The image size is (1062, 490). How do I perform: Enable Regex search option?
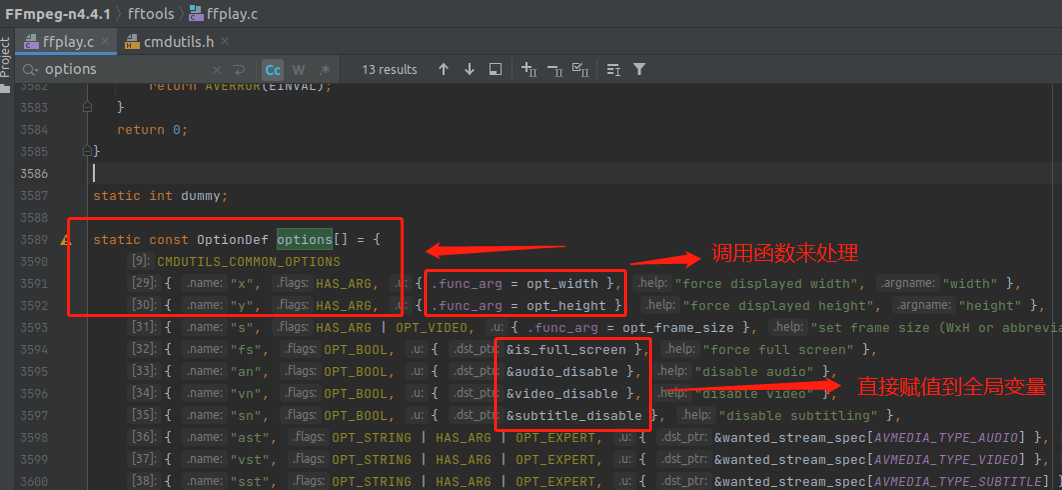(324, 70)
